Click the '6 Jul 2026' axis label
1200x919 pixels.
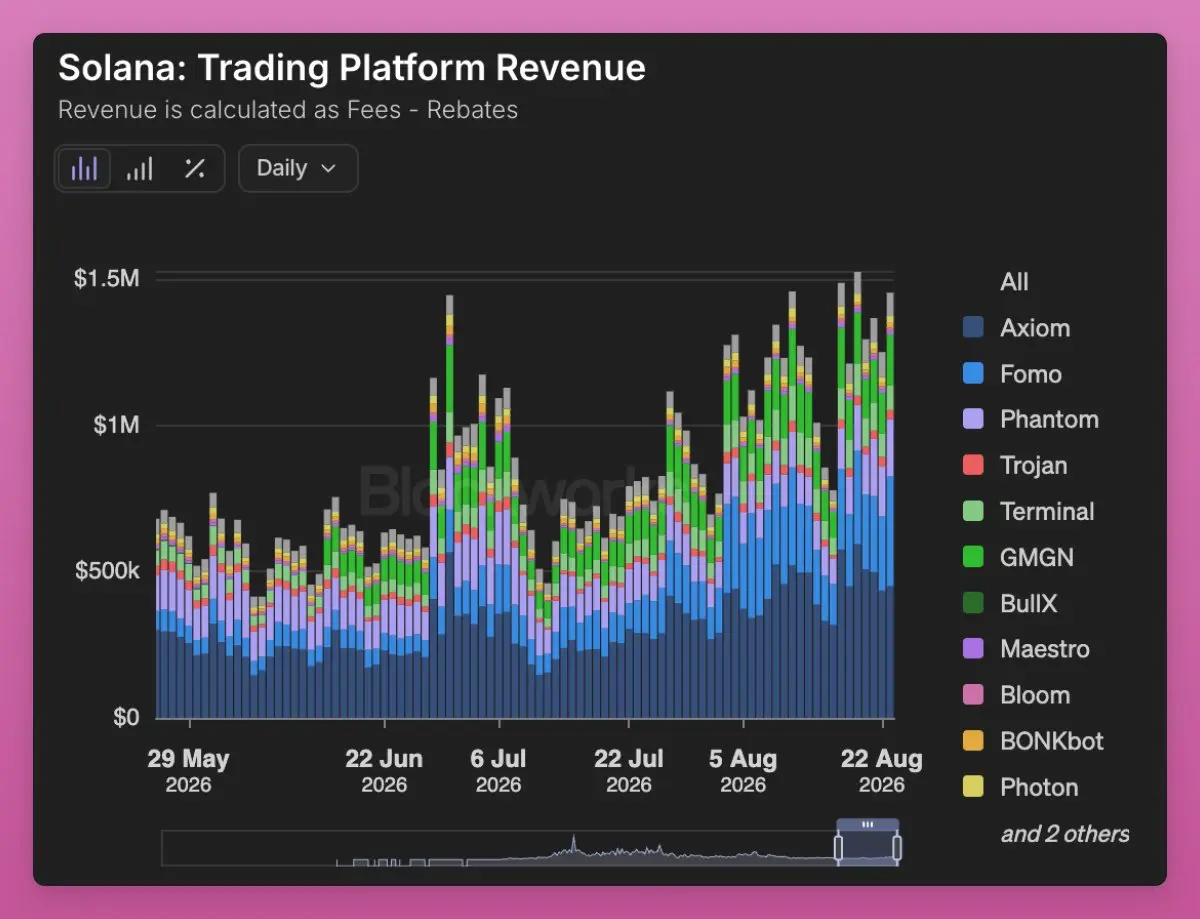click(x=498, y=770)
